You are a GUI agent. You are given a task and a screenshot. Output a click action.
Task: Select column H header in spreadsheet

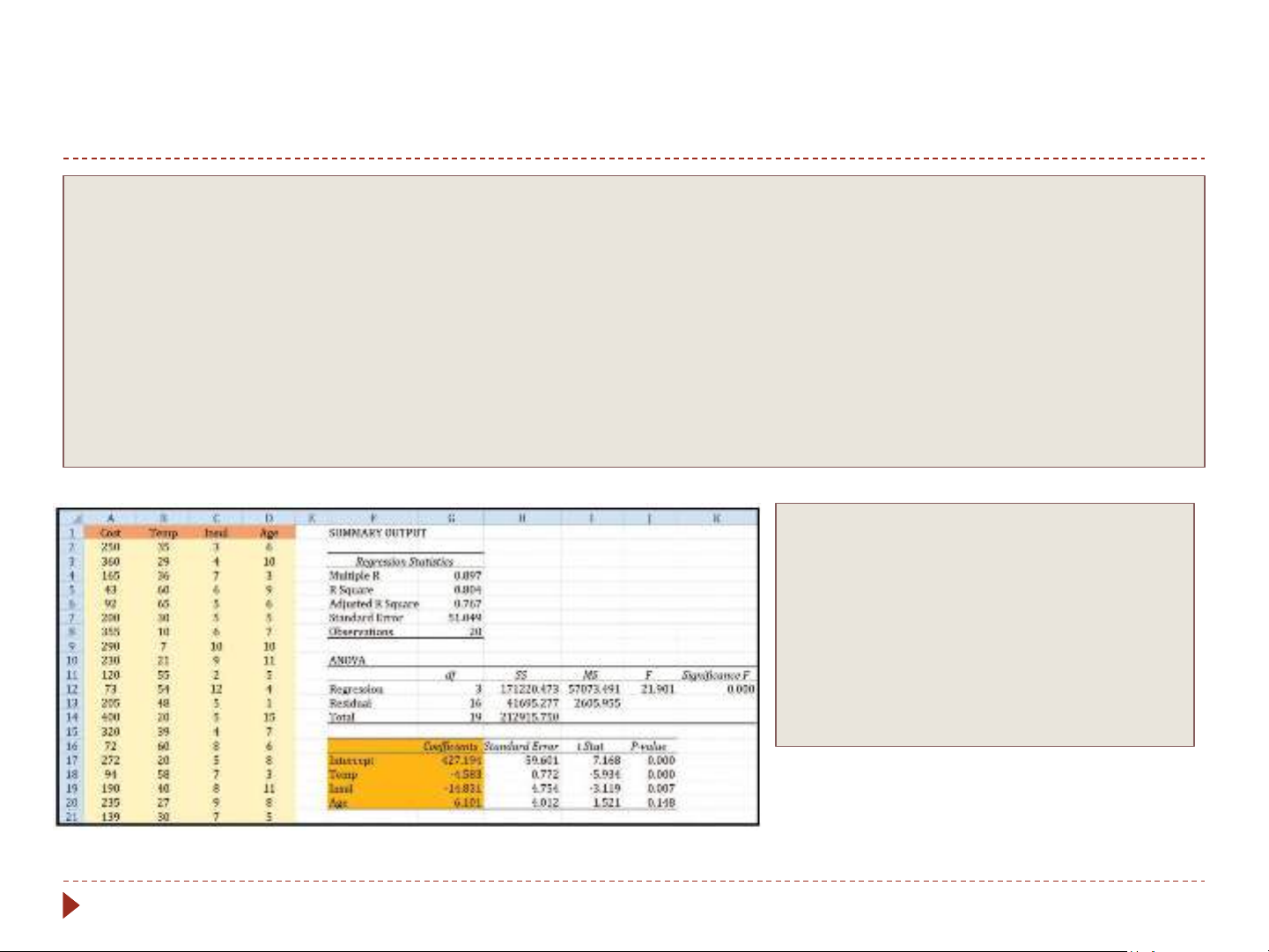click(x=521, y=519)
